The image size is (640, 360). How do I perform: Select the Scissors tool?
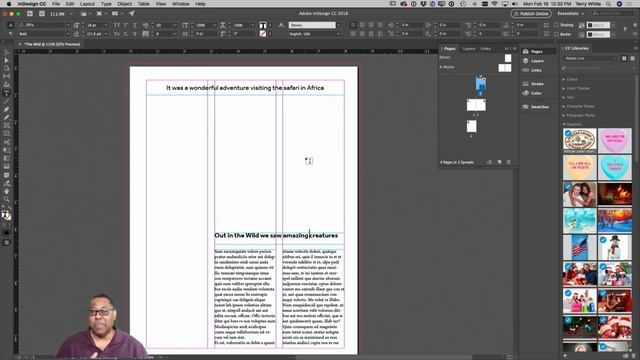coord(6,142)
